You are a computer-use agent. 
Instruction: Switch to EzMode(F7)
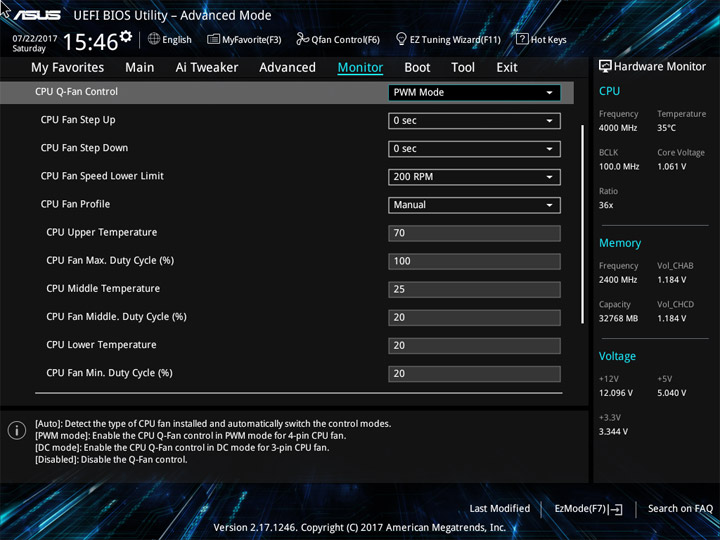coord(588,509)
